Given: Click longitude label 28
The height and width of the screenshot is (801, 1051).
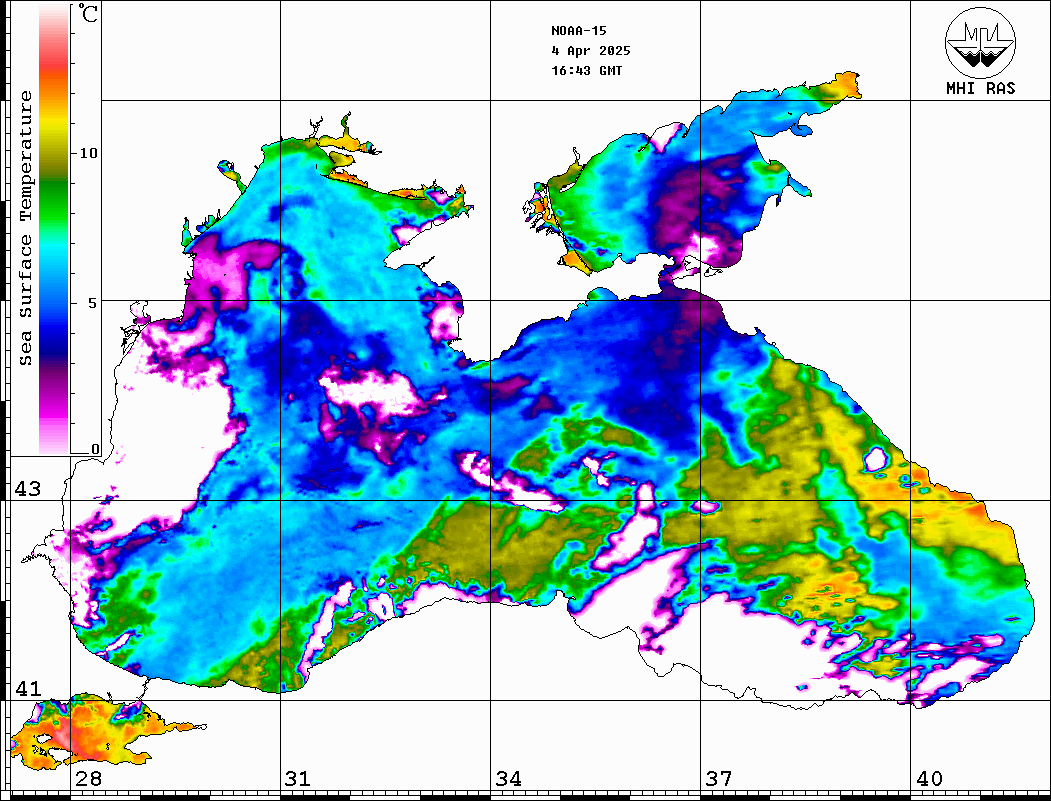Looking at the screenshot, I should point(88,779).
